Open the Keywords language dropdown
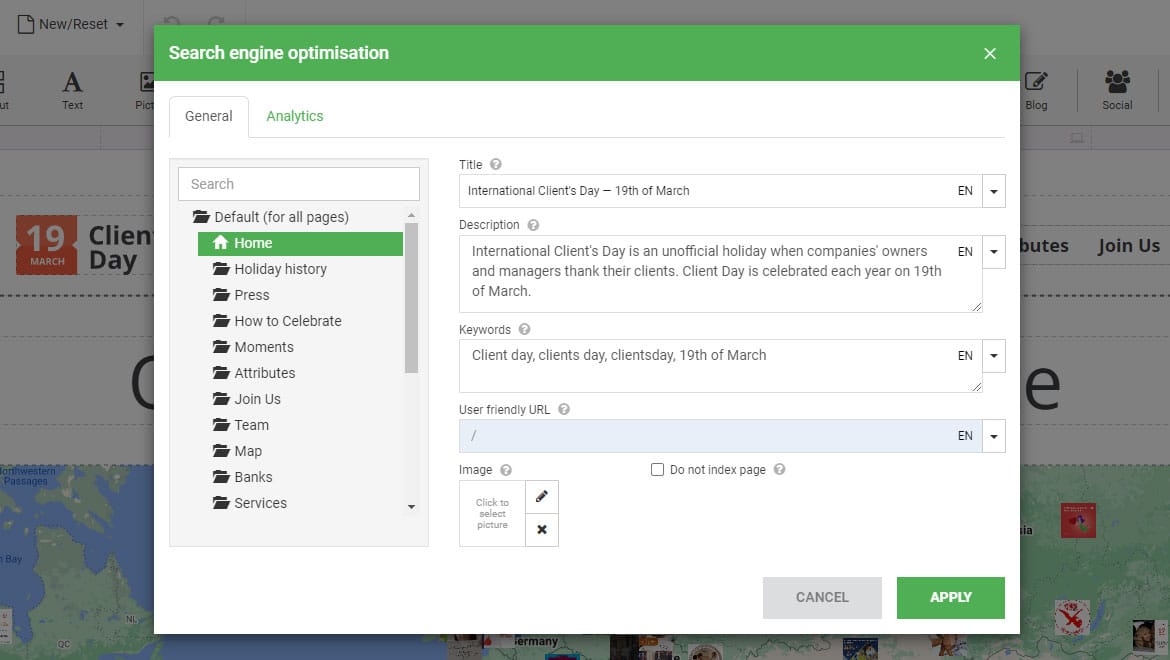The width and height of the screenshot is (1170, 660). click(994, 356)
